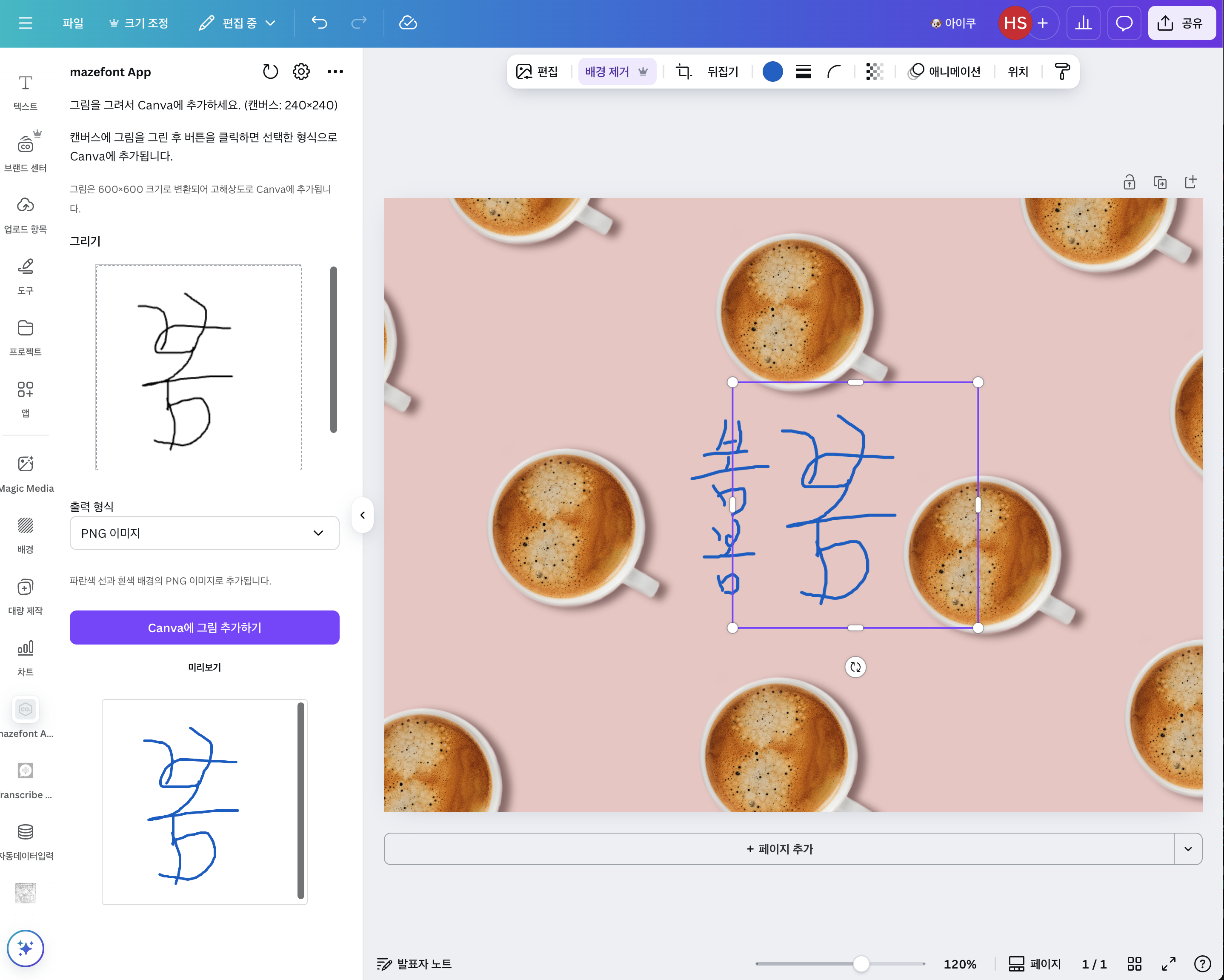Toggle 배경 제거 for the selected drawing
The width and height of the screenshot is (1224, 980).
tap(607, 71)
